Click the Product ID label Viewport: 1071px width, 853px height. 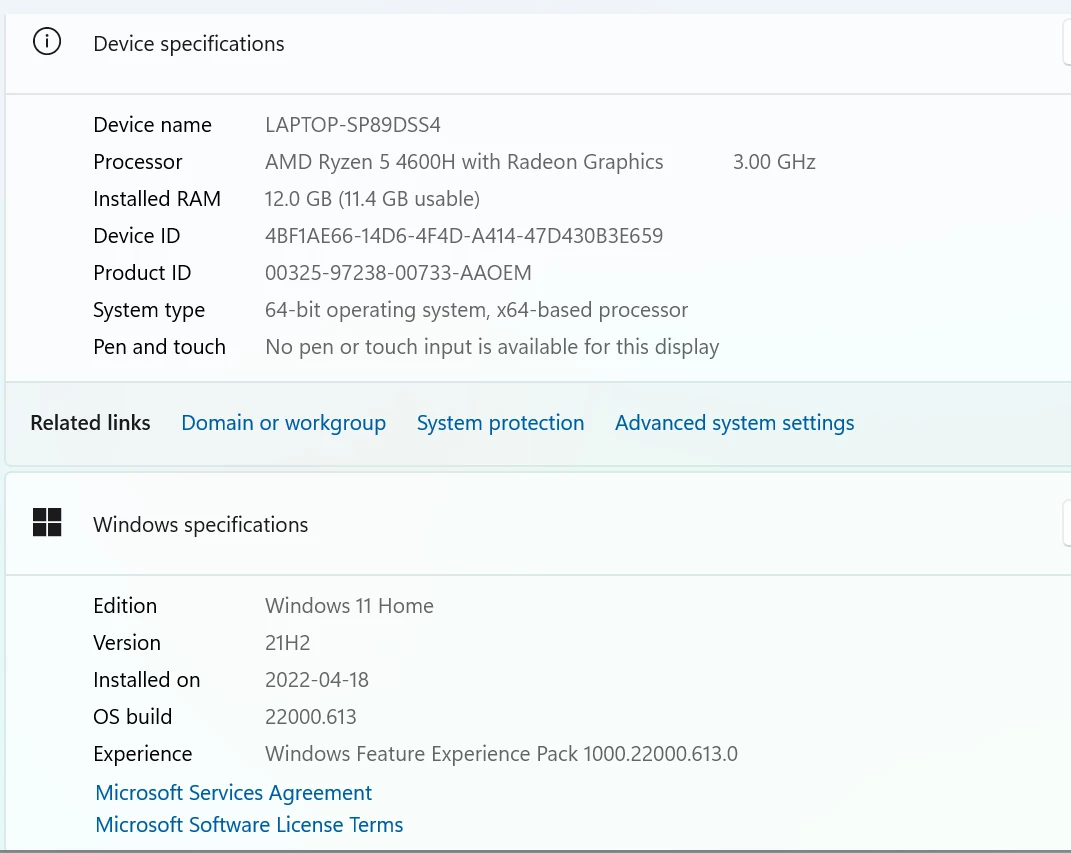tap(142, 272)
